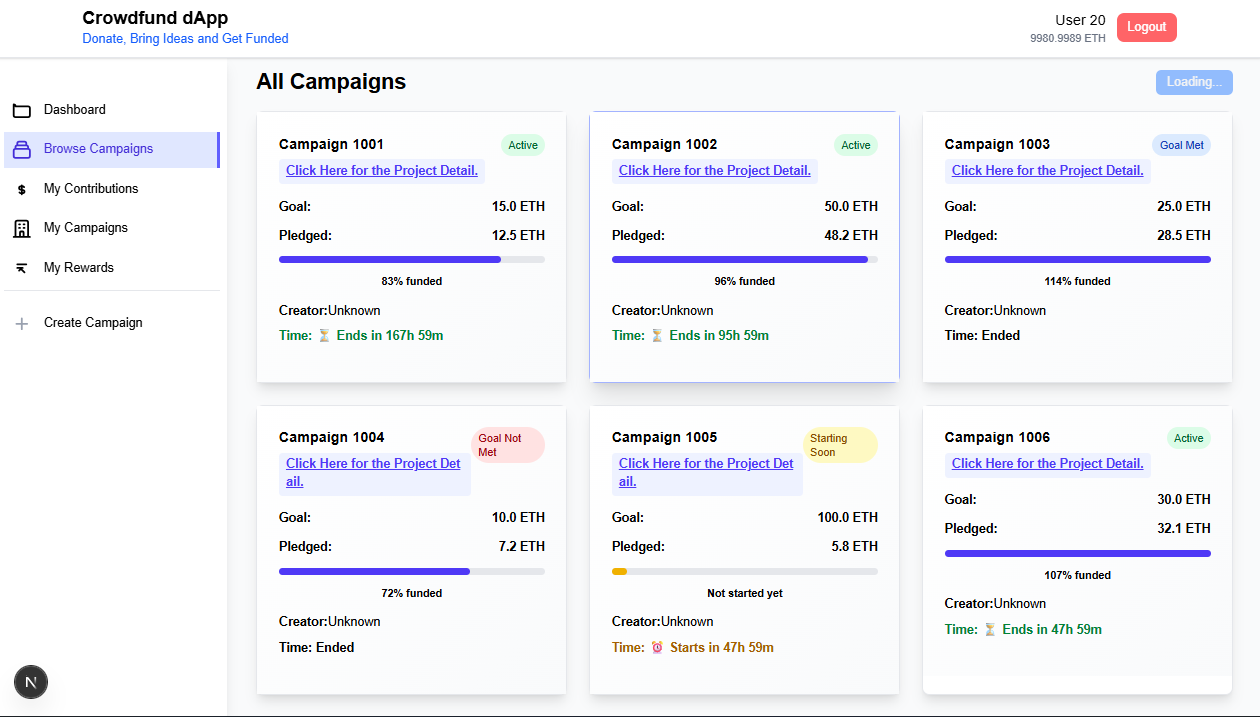1260x717 pixels.
Task: Click the round N logo icon
Action: point(31,682)
